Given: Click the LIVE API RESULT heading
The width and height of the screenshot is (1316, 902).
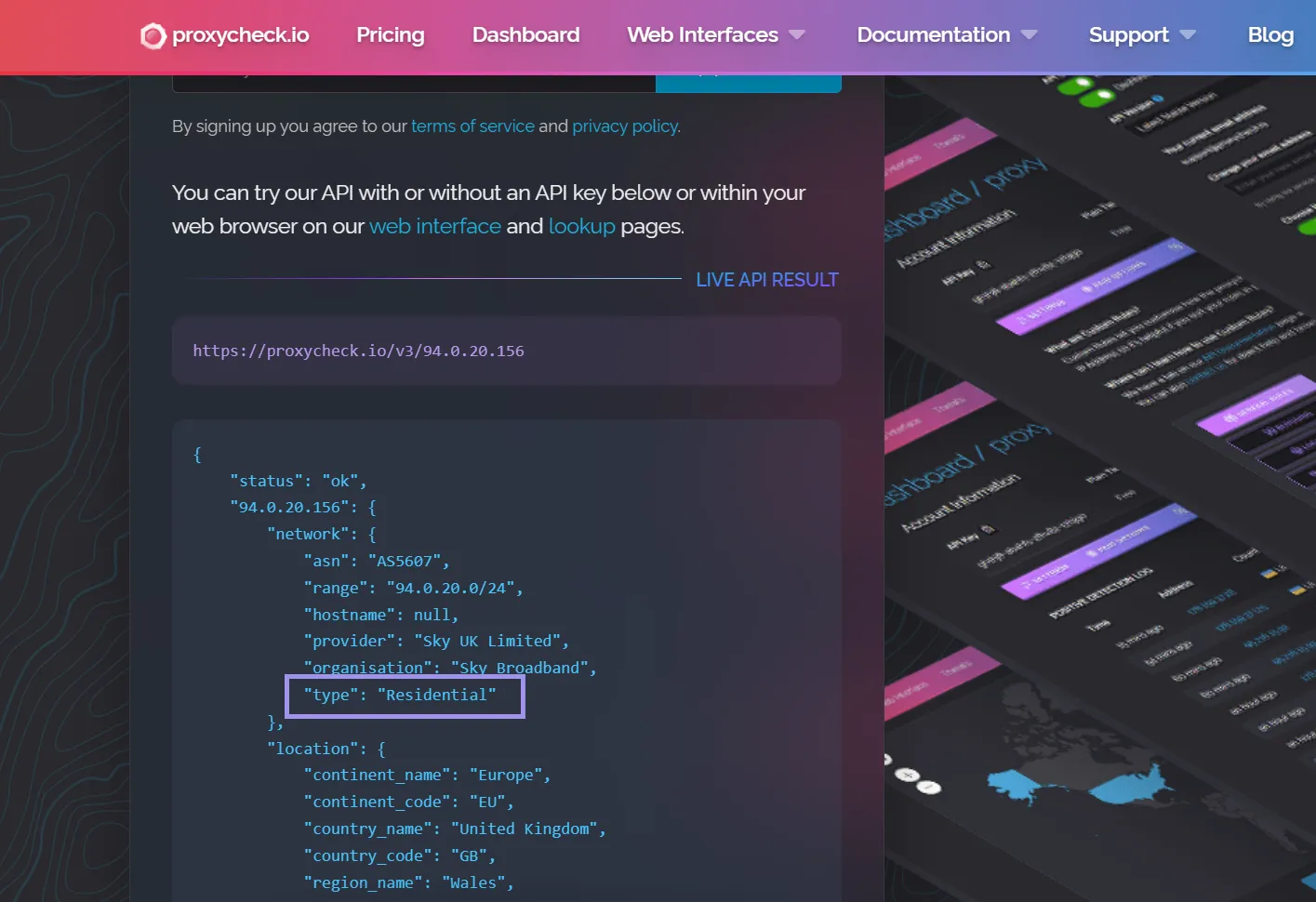Looking at the screenshot, I should 767,280.
